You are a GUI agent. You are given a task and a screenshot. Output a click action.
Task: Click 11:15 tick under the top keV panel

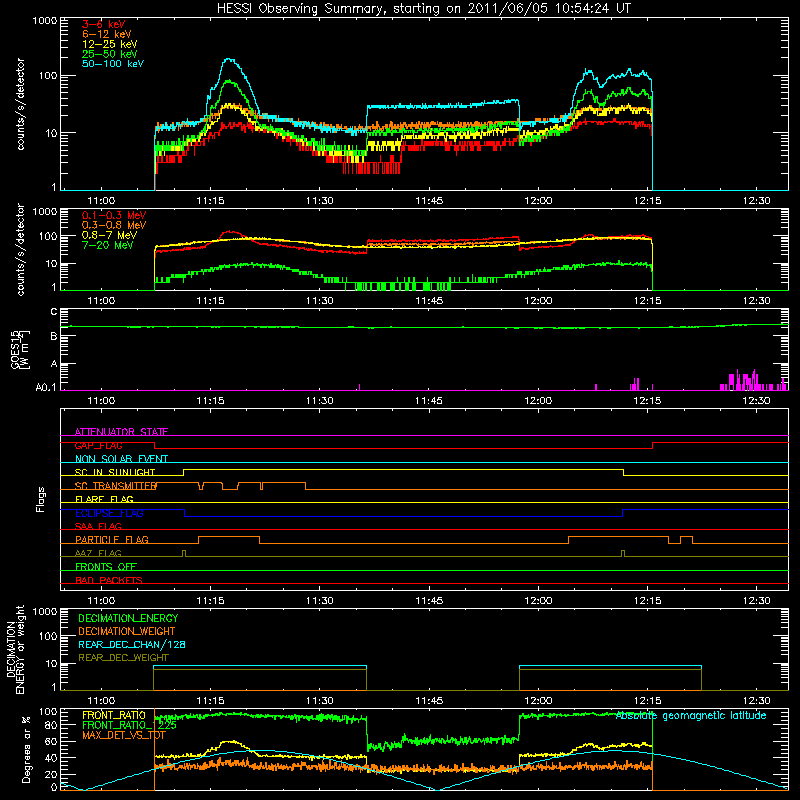pos(210,201)
